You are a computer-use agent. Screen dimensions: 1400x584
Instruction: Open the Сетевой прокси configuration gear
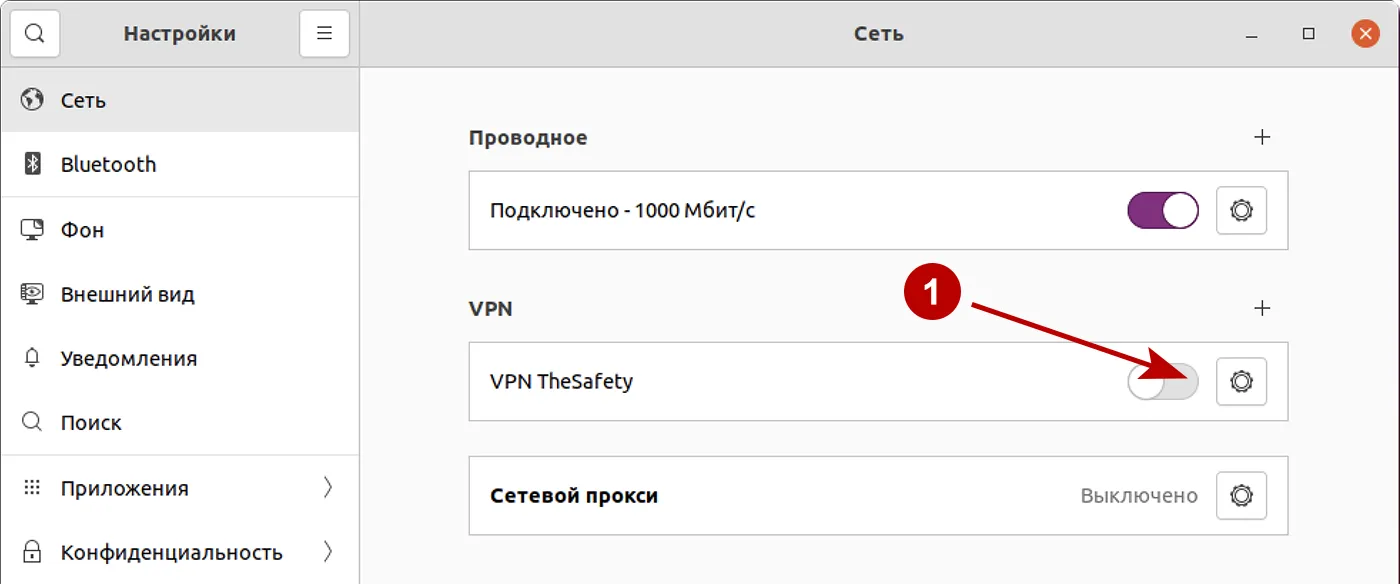(1241, 495)
